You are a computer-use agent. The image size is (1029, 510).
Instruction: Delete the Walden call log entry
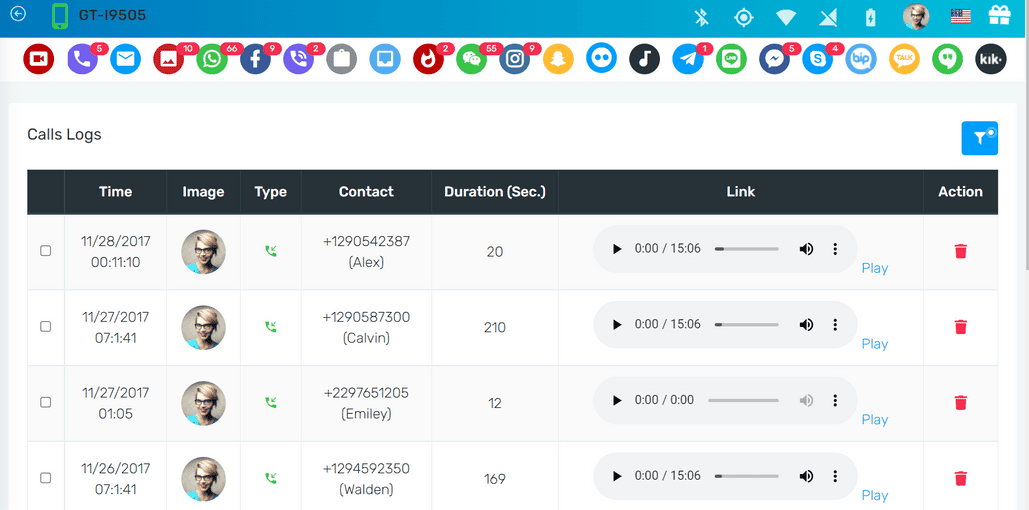point(961,478)
